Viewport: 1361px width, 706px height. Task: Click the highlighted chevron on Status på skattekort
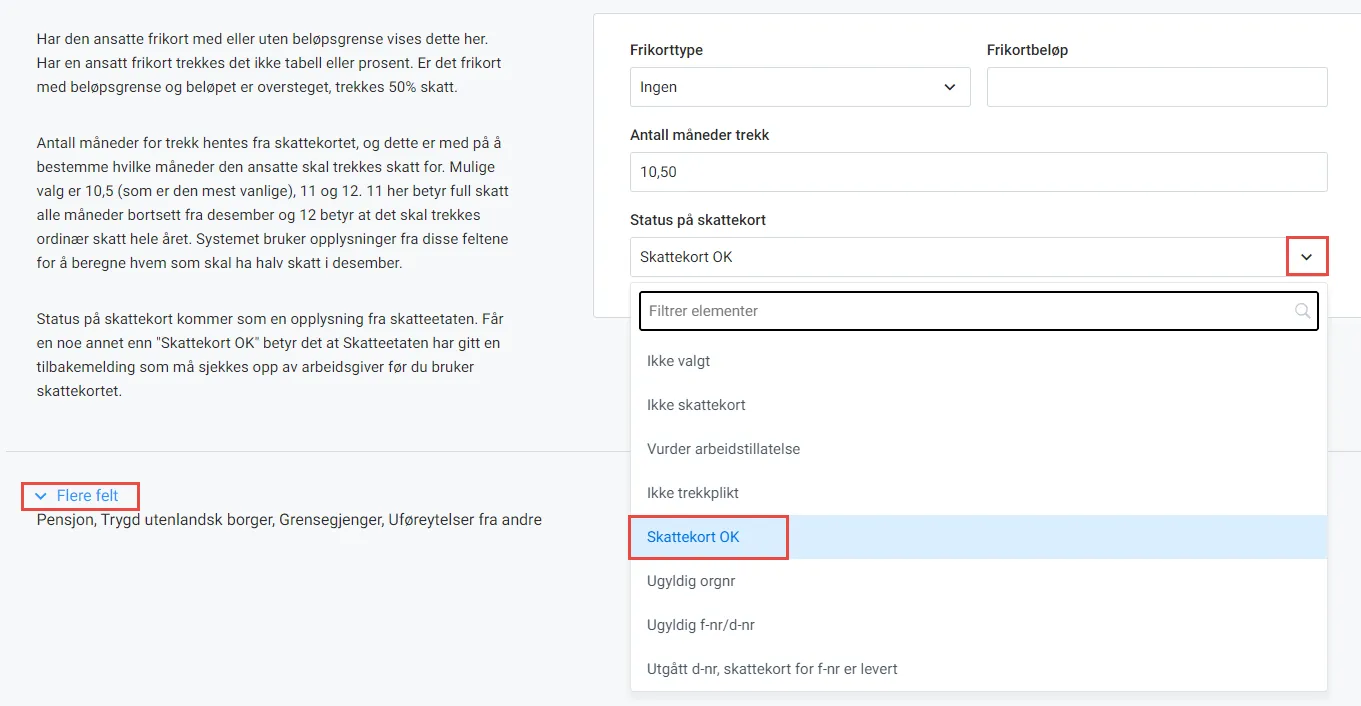[x=1307, y=256]
